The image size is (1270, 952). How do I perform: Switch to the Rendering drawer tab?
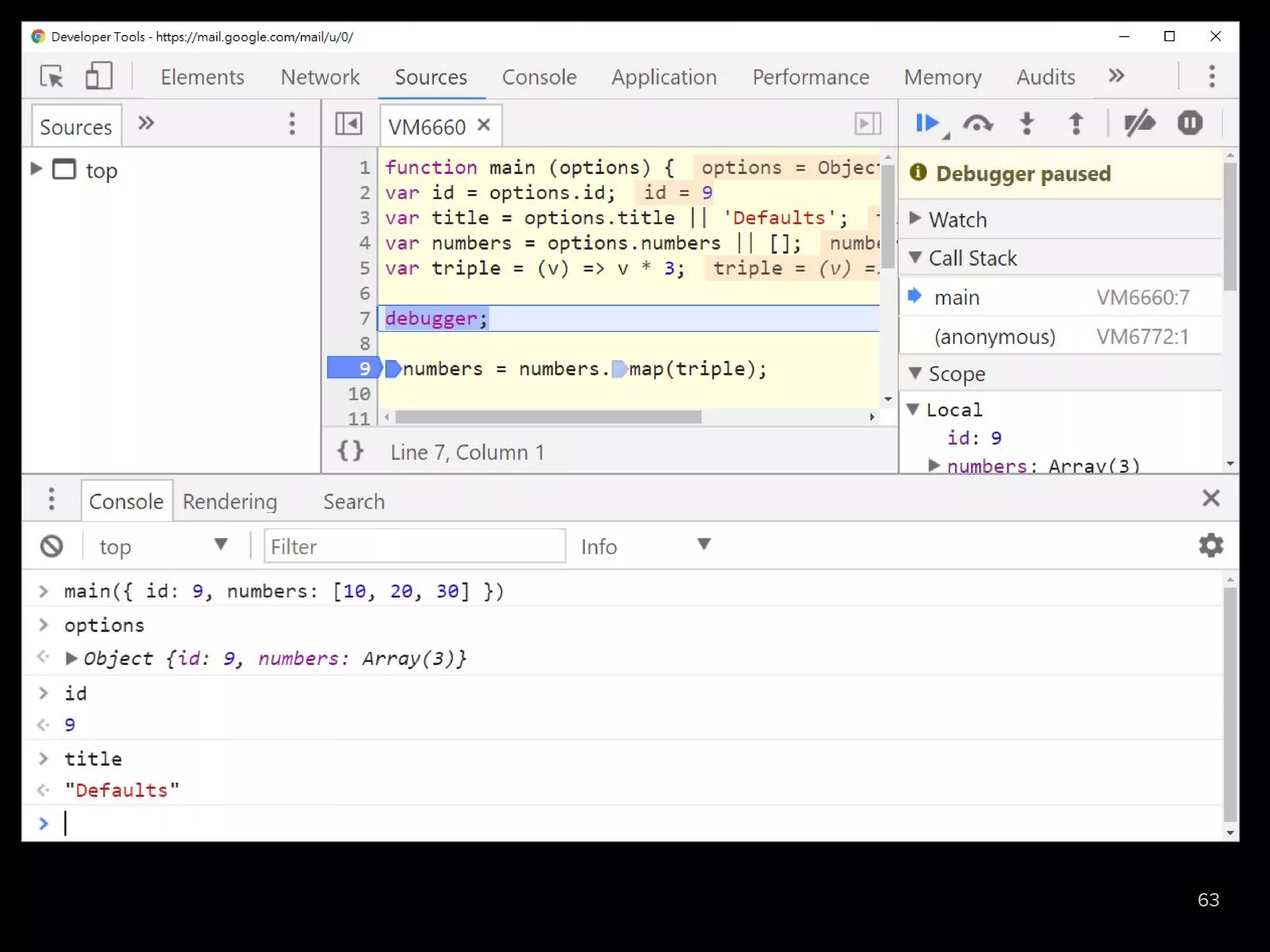point(230,501)
